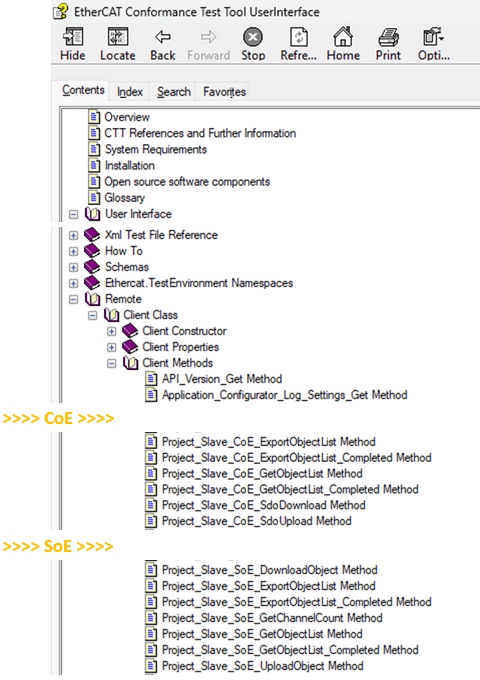This screenshot has width=480, height=680.
Task: Click the open book icon of Client Class
Action: tap(111, 315)
